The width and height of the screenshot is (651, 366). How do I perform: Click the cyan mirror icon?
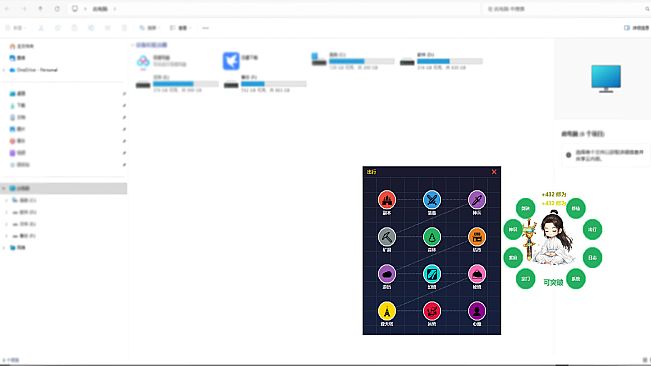(x=432, y=274)
